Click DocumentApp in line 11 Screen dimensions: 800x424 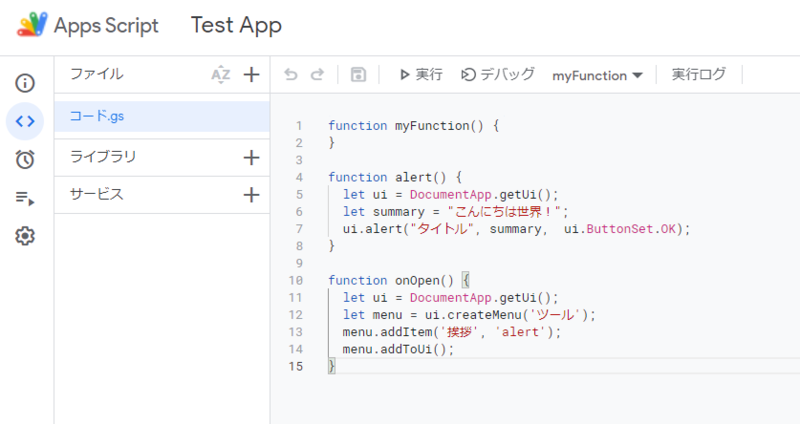[451, 297]
